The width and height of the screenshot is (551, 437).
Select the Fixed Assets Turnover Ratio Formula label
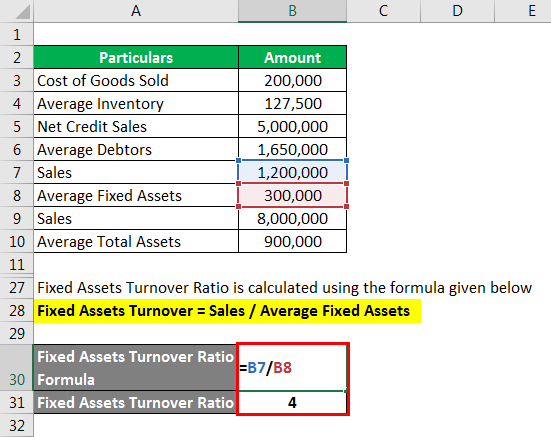click(x=136, y=367)
